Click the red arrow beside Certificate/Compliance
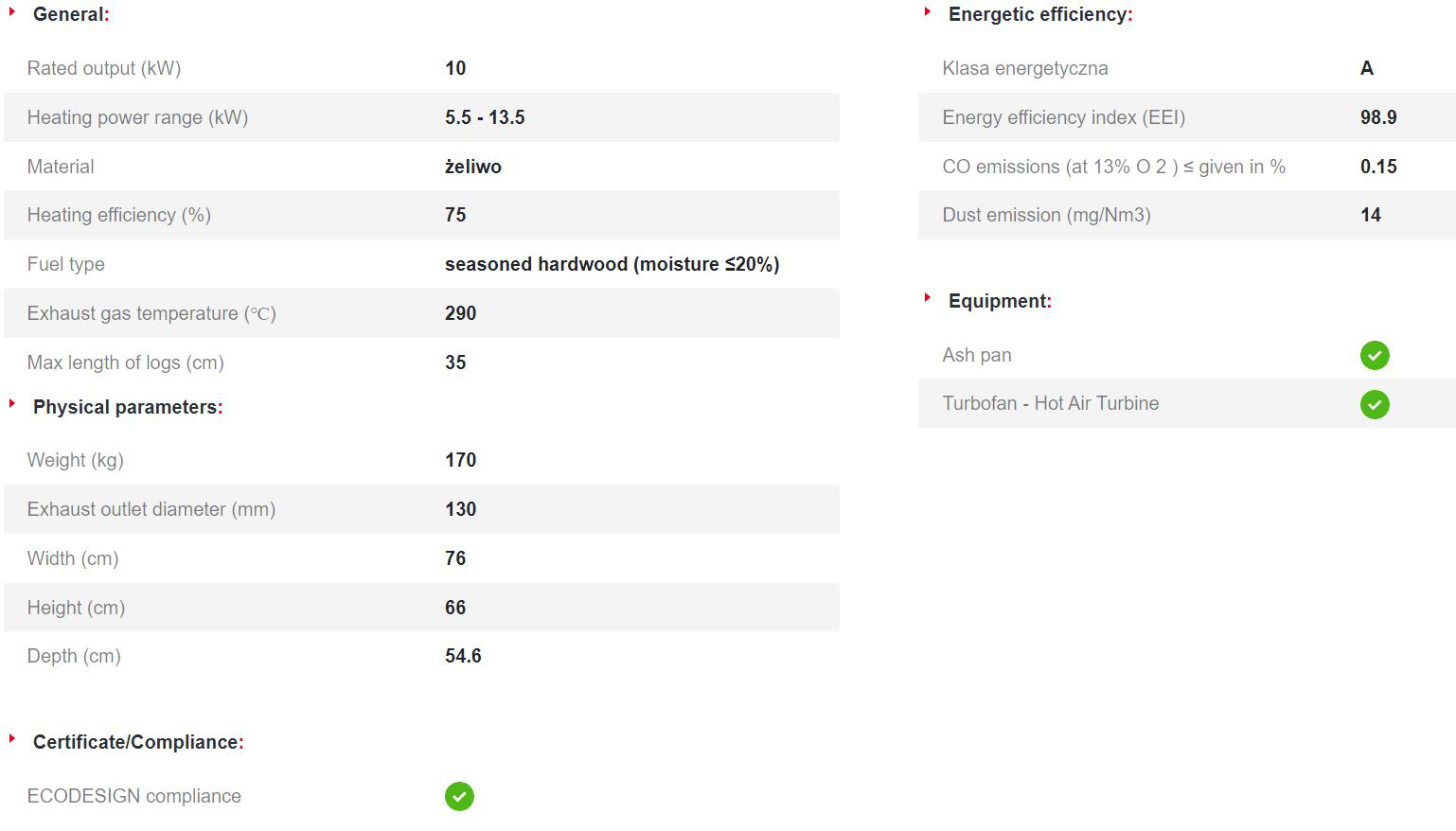 pyautogui.click(x=12, y=739)
